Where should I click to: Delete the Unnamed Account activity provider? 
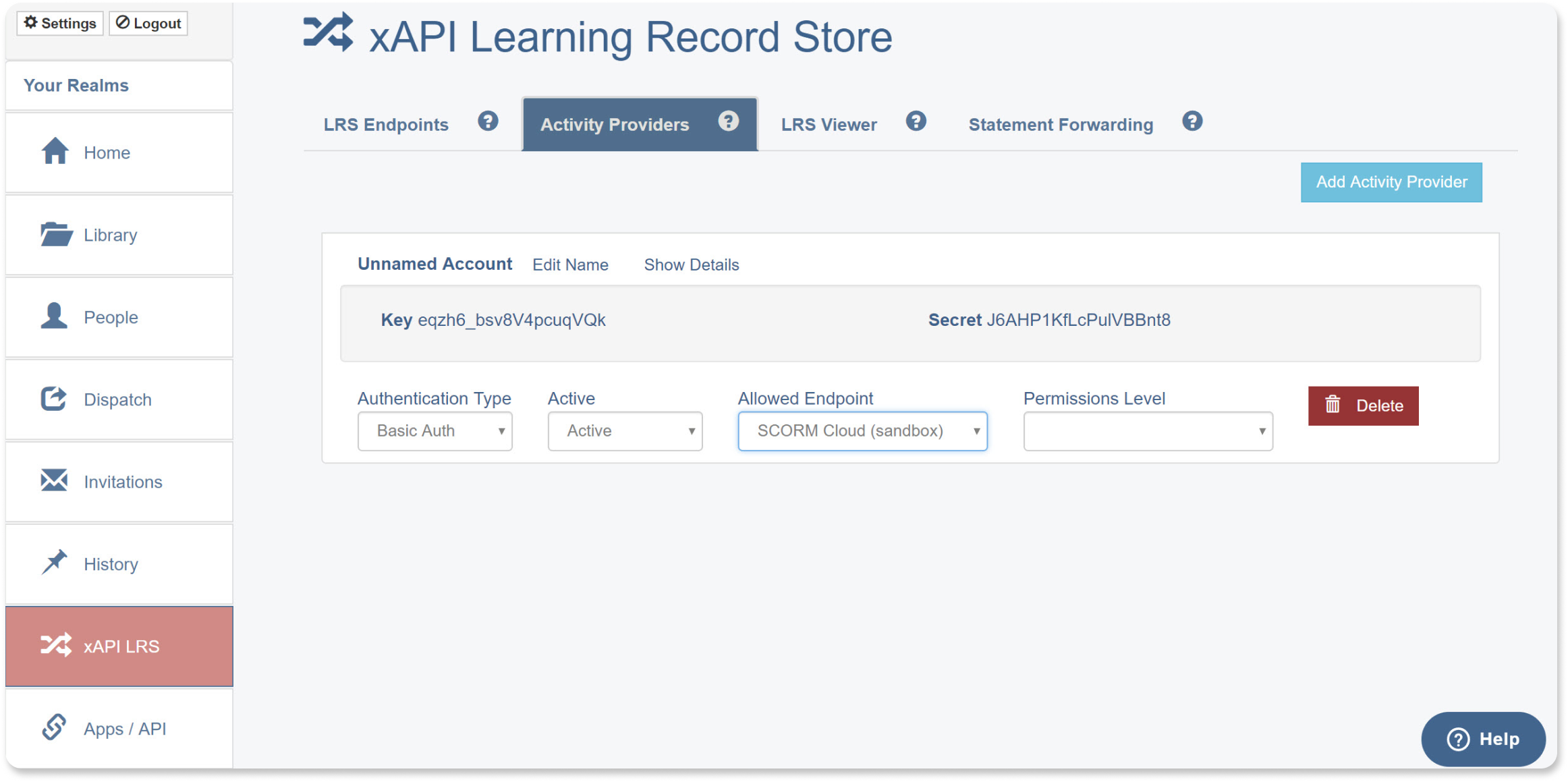pyautogui.click(x=1363, y=406)
